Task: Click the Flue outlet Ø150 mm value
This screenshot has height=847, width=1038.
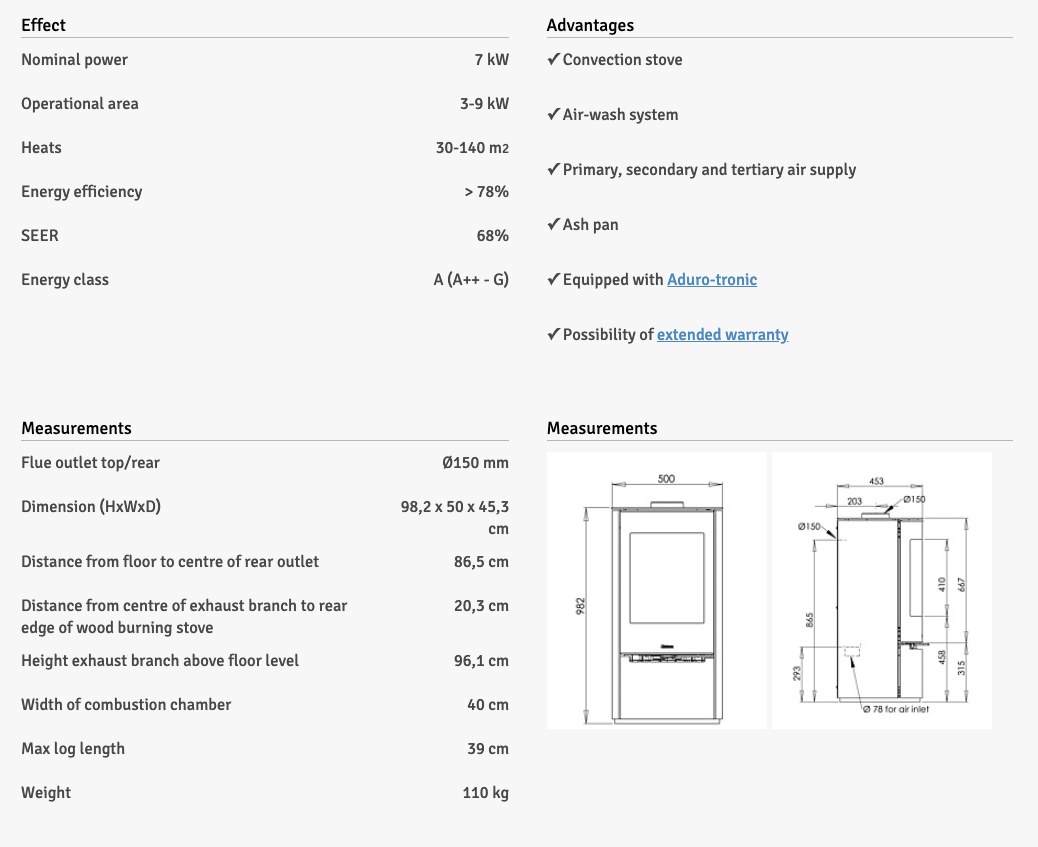Action: [475, 463]
